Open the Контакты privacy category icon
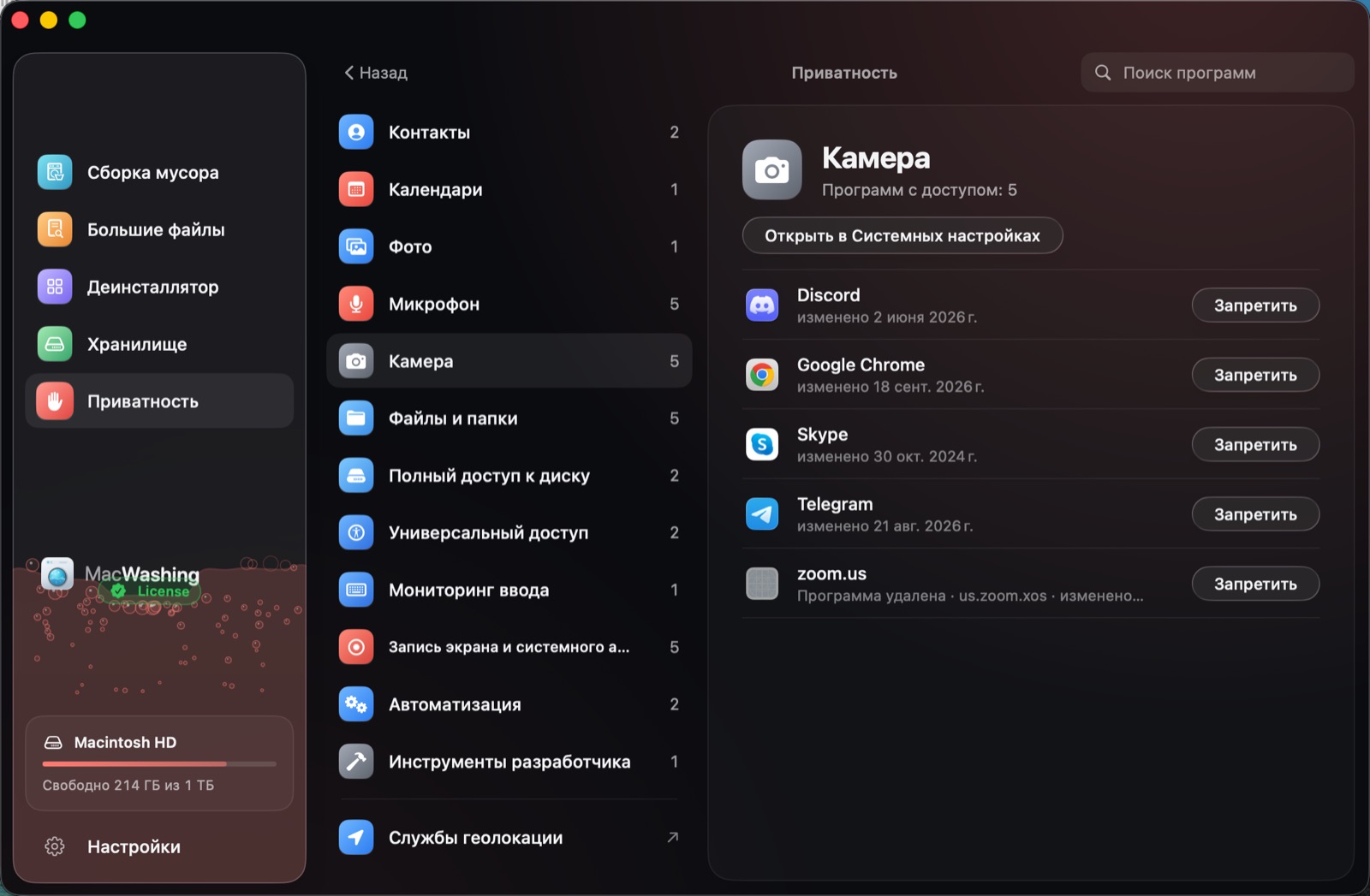The image size is (1370, 896). tap(356, 133)
